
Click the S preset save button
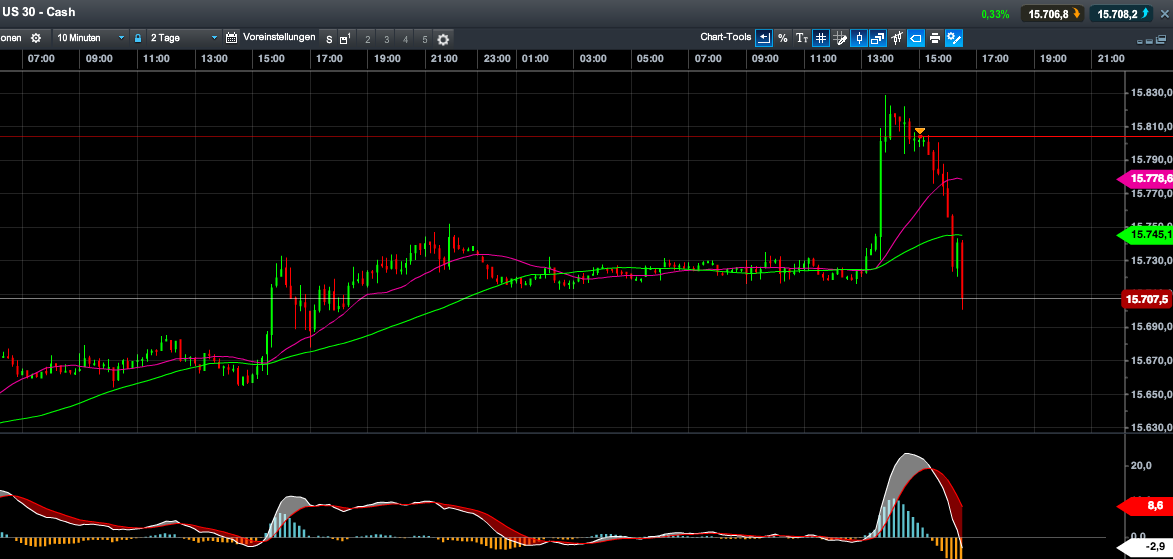(x=329, y=39)
